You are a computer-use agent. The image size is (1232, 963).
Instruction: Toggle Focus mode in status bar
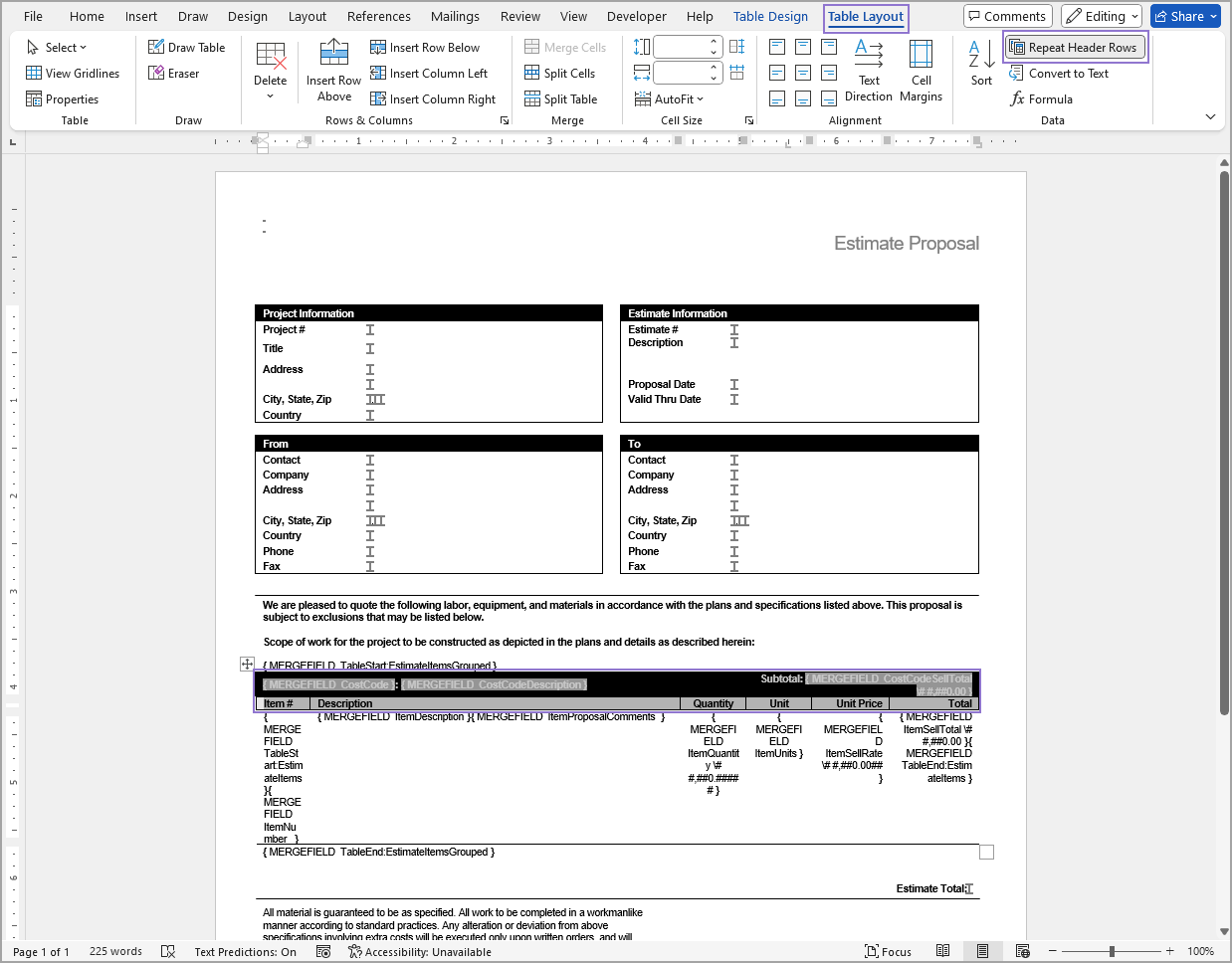point(888,951)
